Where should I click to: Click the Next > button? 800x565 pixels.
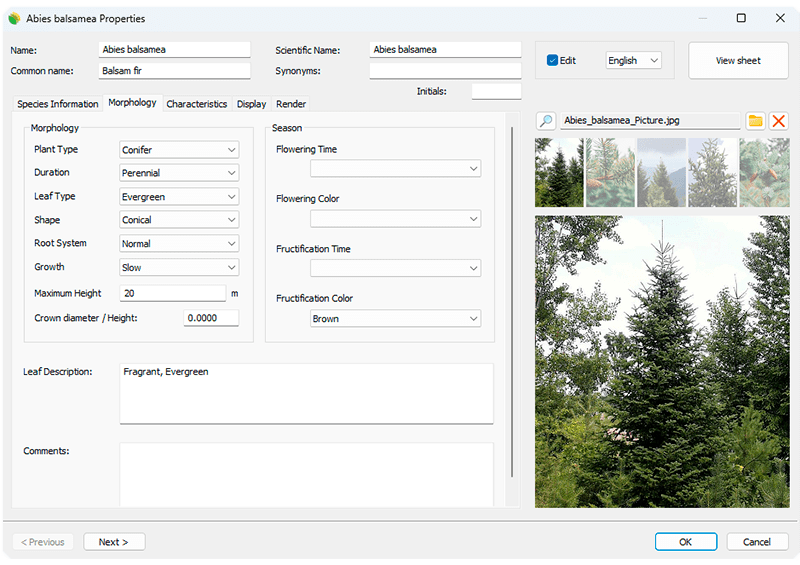point(114,542)
